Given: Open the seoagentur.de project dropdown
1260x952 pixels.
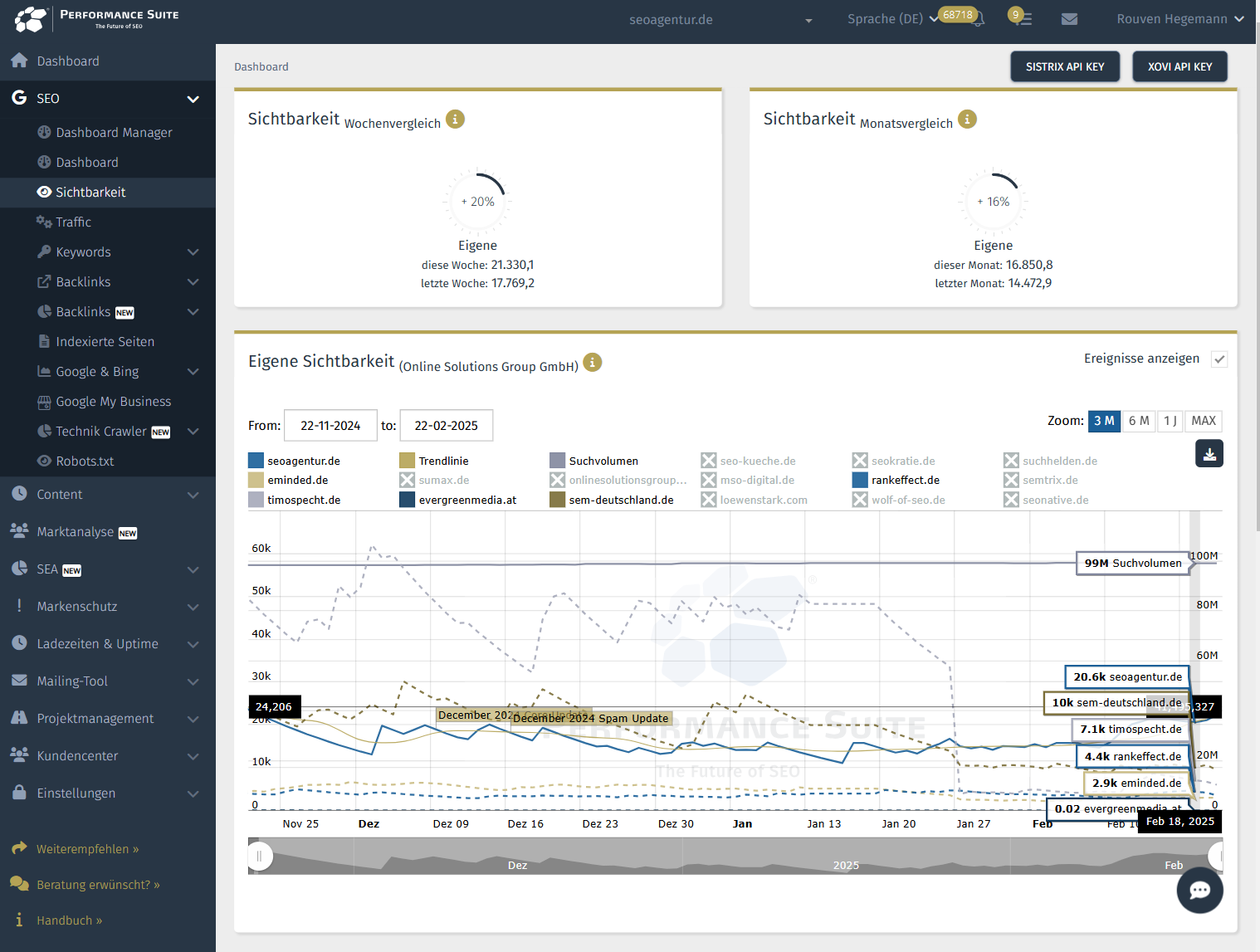Looking at the screenshot, I should [x=720, y=20].
